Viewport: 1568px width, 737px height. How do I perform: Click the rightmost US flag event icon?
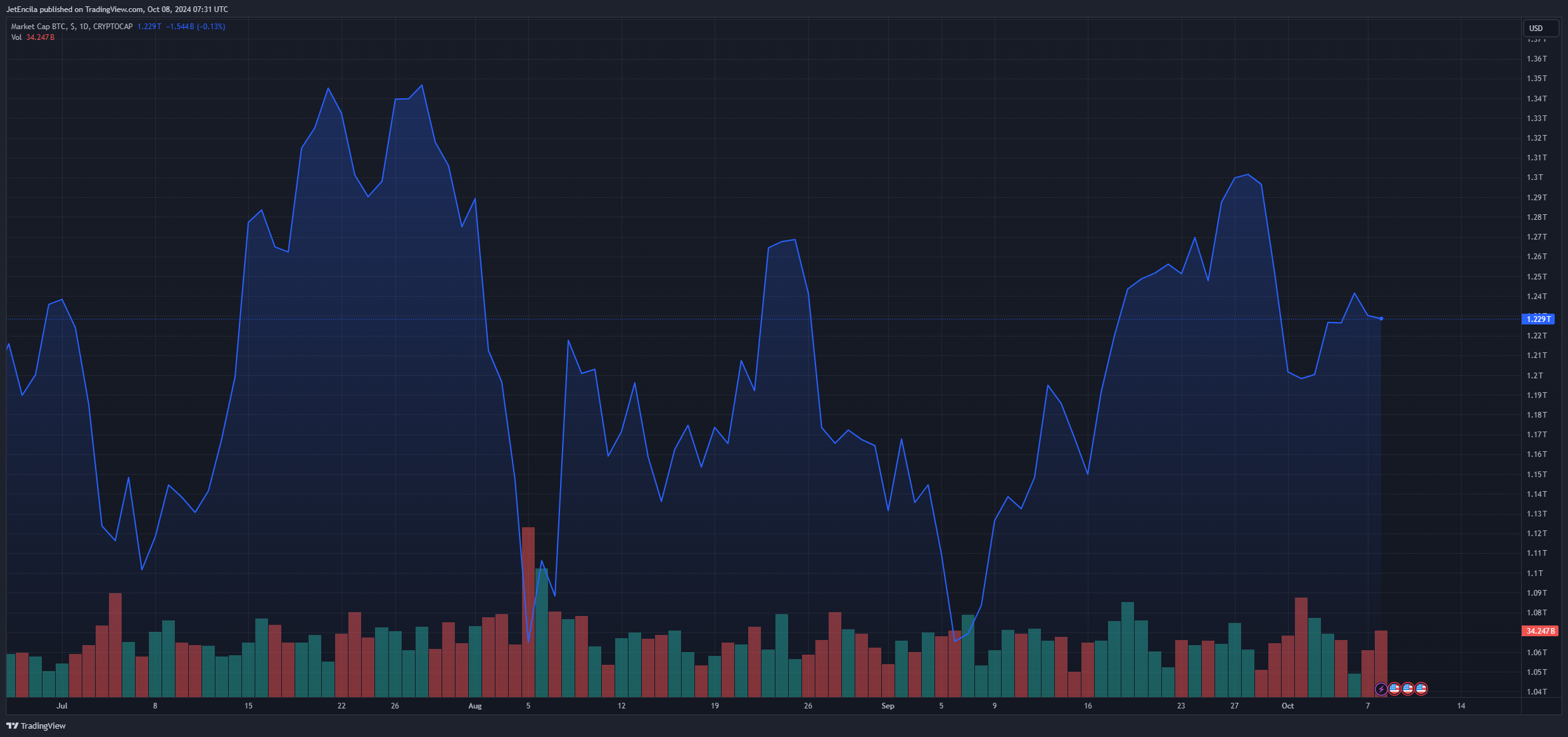1421,688
